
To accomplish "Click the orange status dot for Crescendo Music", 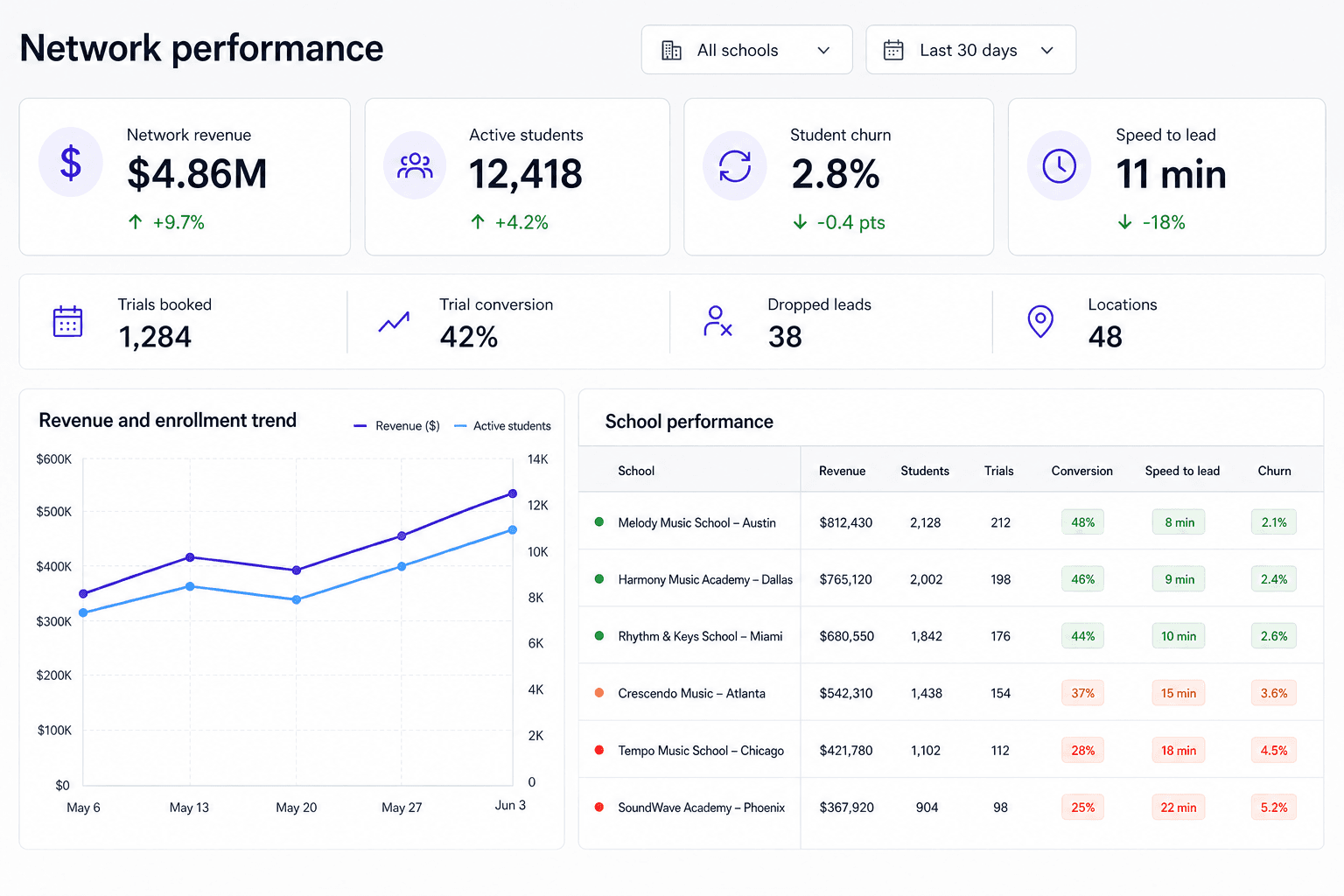I will click(x=599, y=693).
